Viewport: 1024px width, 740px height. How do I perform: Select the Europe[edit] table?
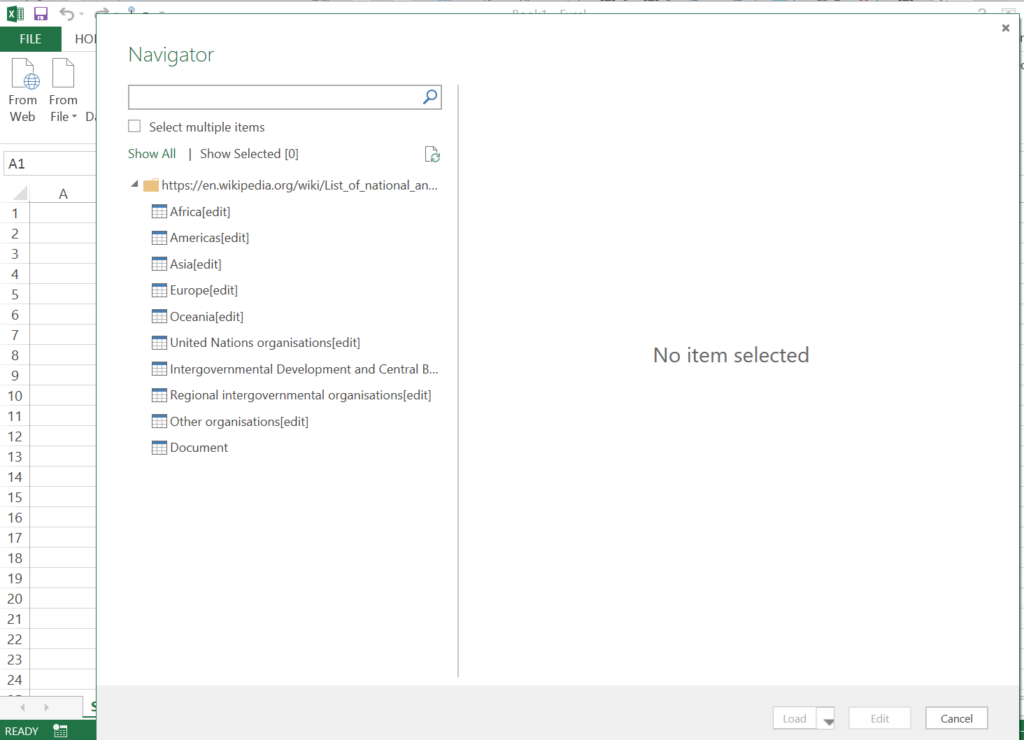click(x=203, y=290)
